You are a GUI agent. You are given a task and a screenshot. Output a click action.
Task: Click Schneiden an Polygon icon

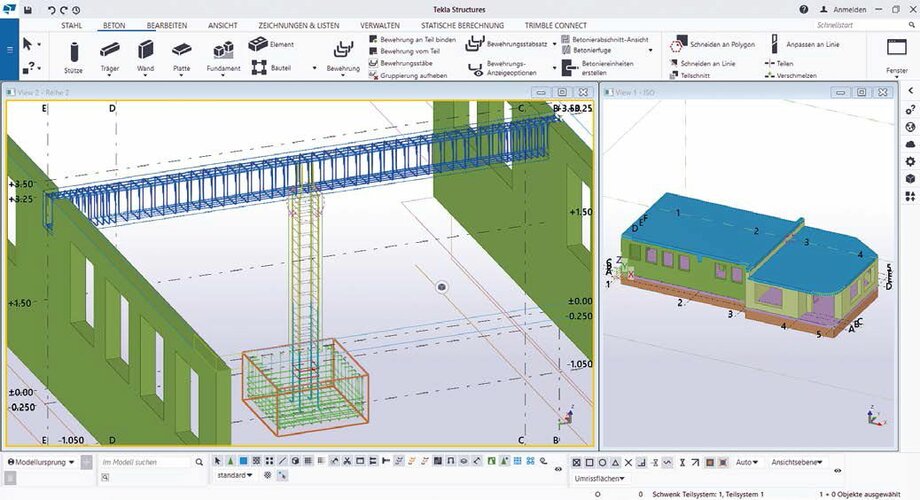[679, 44]
